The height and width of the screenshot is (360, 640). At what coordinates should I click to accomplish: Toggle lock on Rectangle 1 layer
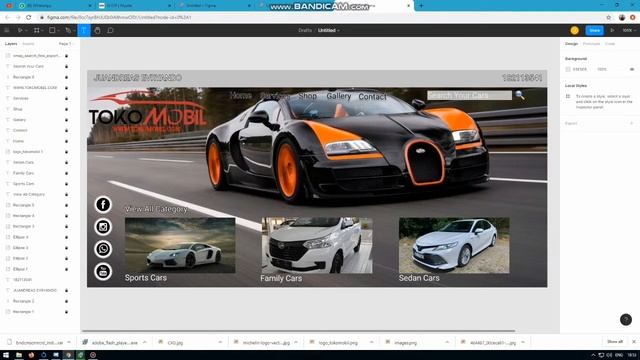click(x=67, y=312)
